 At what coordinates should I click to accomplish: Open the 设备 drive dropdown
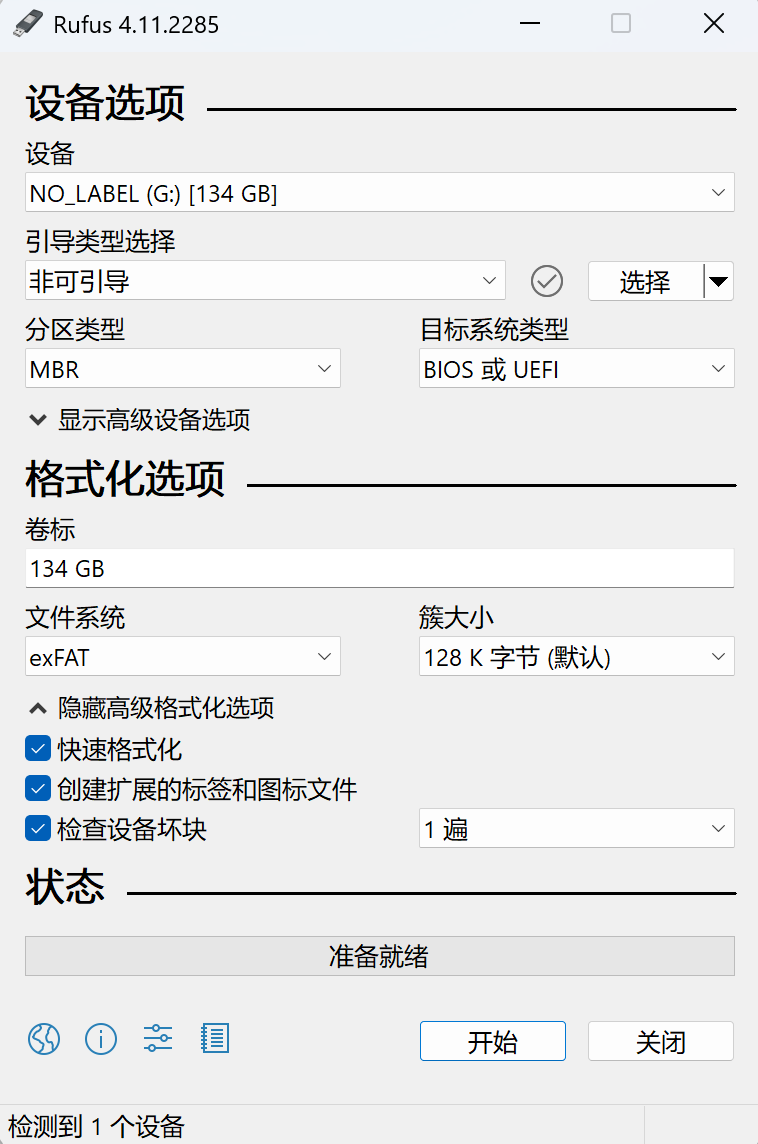[379, 193]
